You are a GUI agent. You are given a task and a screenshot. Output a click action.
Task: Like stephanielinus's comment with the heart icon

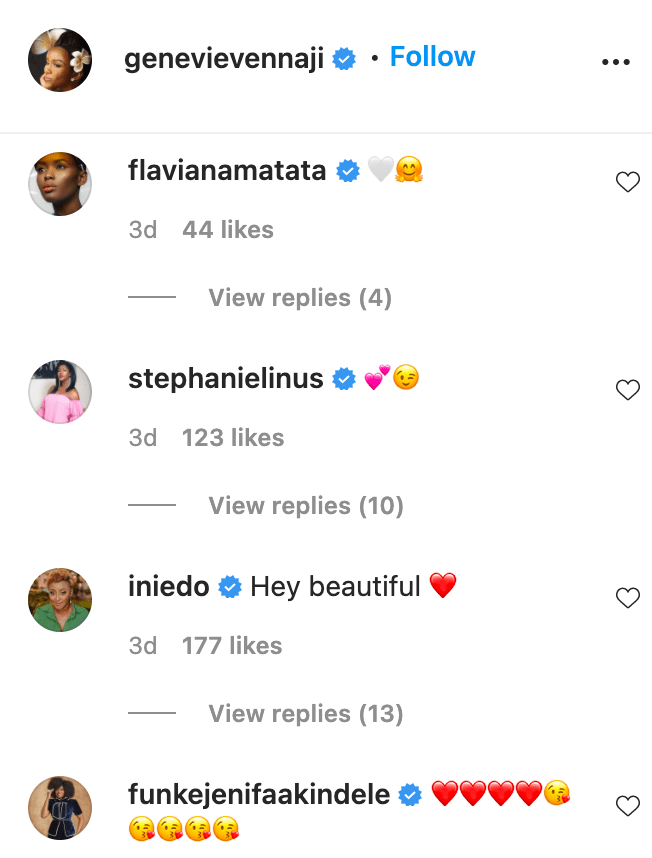click(627, 390)
